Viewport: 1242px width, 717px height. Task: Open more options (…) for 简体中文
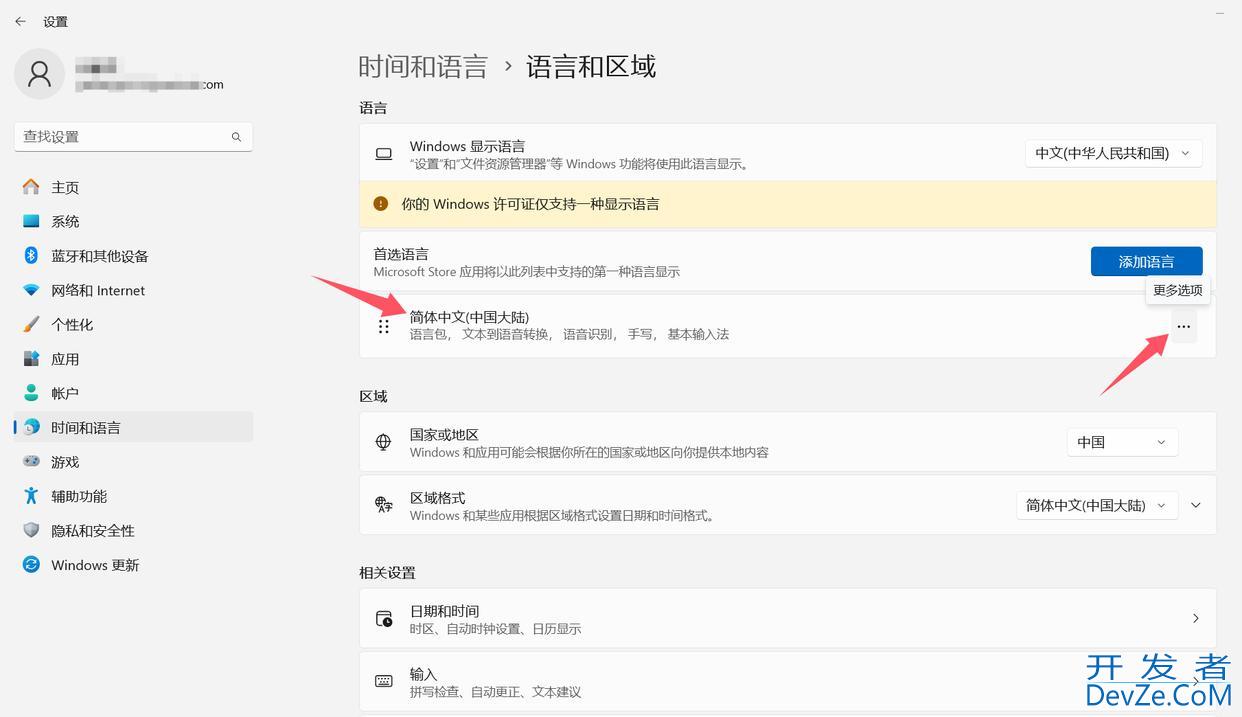1184,326
